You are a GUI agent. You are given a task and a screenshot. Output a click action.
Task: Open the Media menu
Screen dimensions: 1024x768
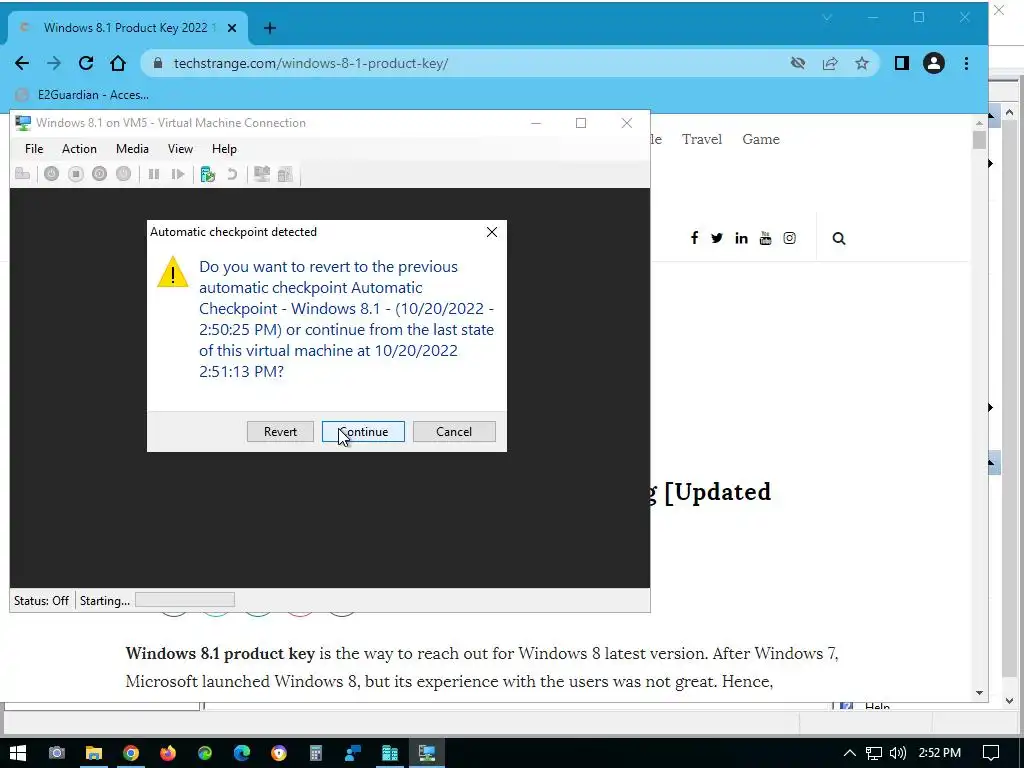(x=133, y=149)
